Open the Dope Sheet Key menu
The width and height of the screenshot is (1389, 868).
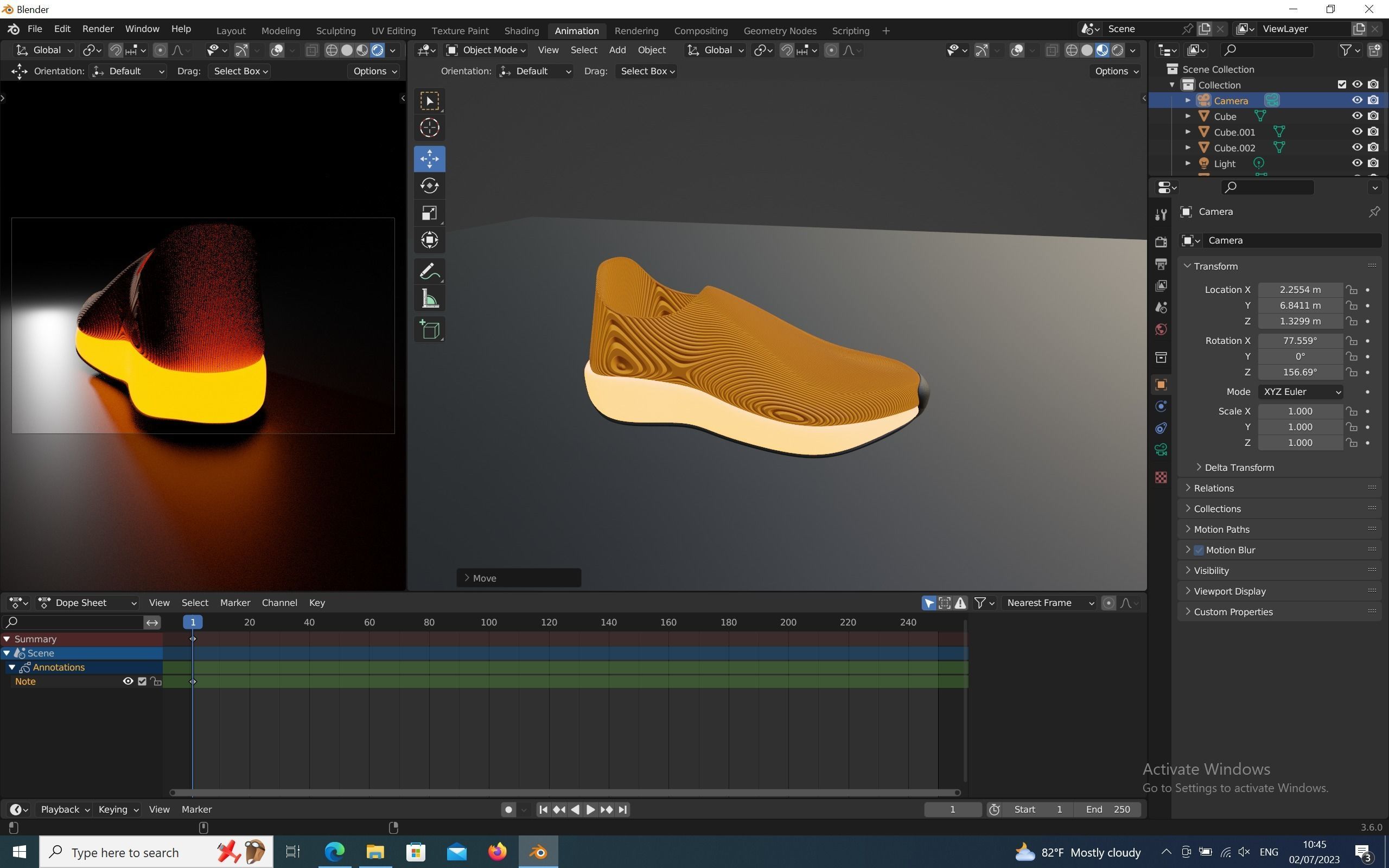317,603
